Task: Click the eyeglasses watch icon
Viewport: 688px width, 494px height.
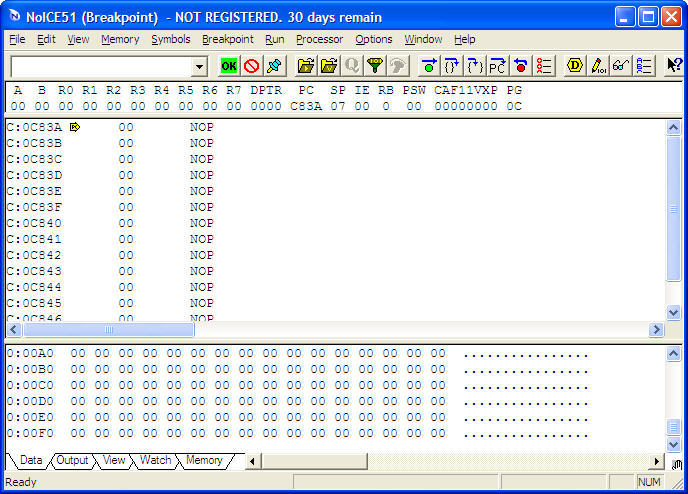Action: (620, 66)
